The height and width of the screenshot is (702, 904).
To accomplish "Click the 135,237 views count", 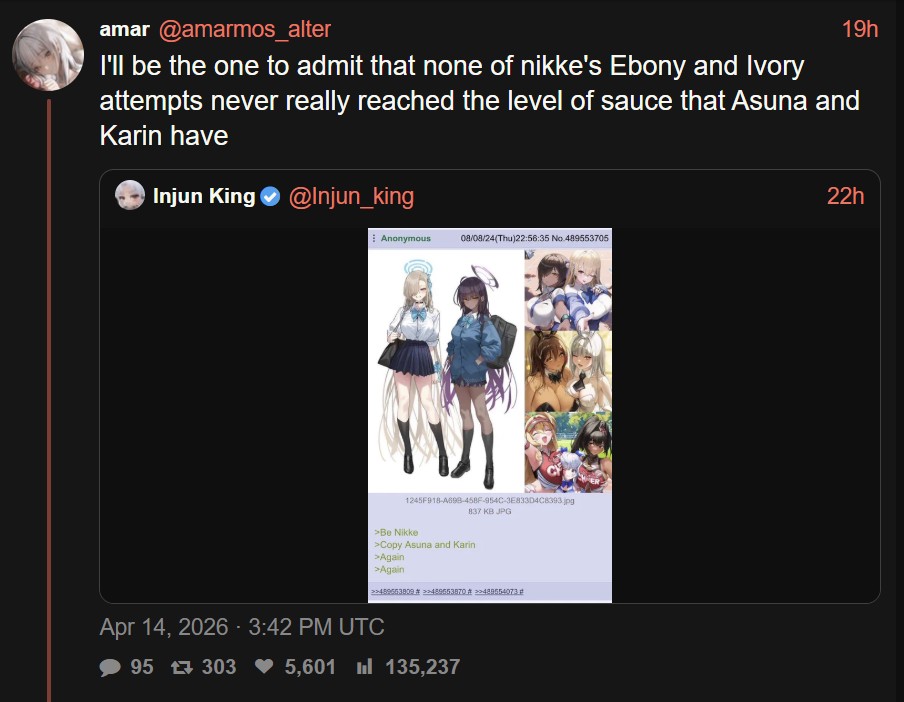I will pos(423,667).
